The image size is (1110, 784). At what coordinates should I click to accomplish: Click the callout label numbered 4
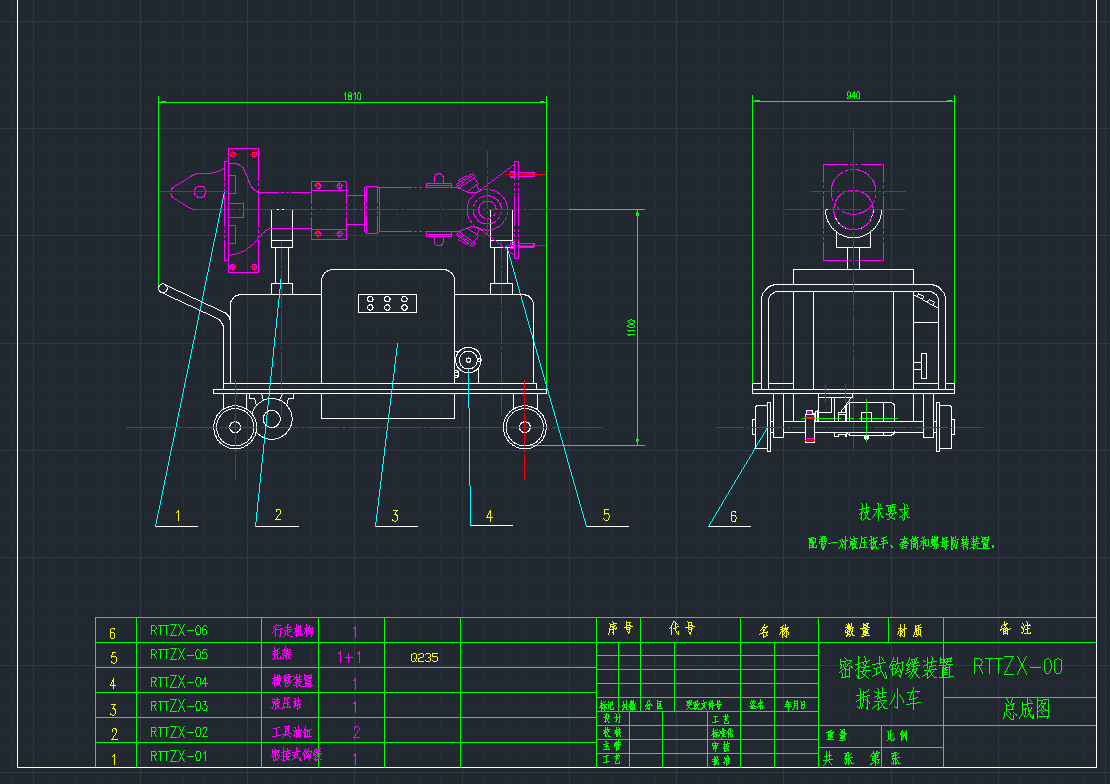pyautogui.click(x=489, y=516)
